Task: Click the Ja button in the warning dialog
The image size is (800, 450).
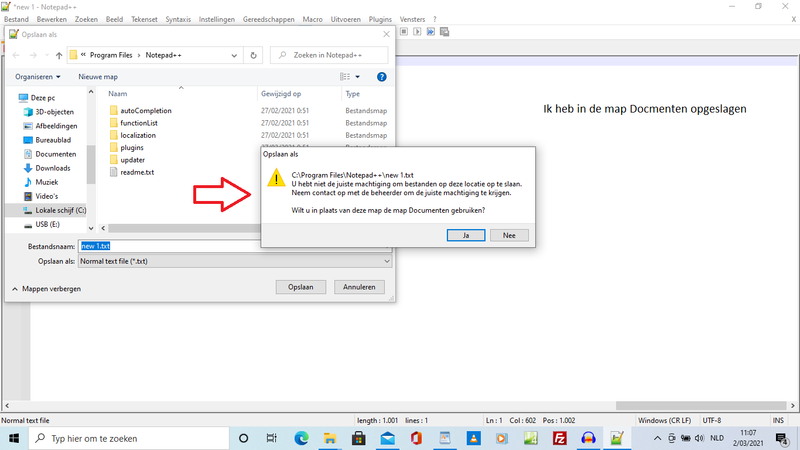Action: pyautogui.click(x=466, y=235)
